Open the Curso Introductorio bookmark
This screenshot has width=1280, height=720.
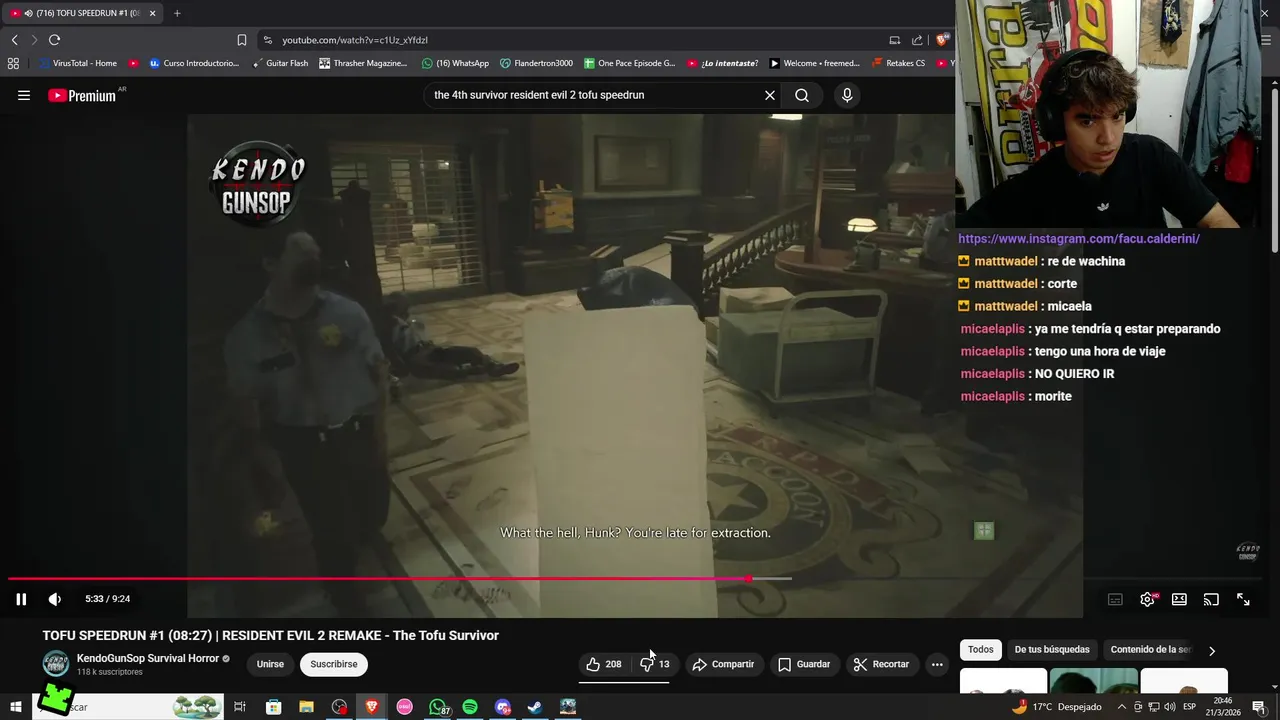click(x=194, y=63)
